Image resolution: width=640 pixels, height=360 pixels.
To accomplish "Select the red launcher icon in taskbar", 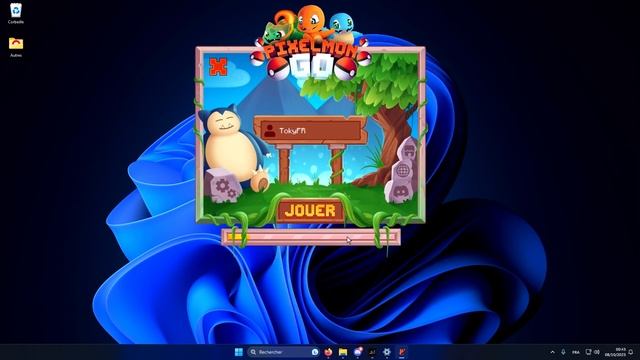I will 402,352.
